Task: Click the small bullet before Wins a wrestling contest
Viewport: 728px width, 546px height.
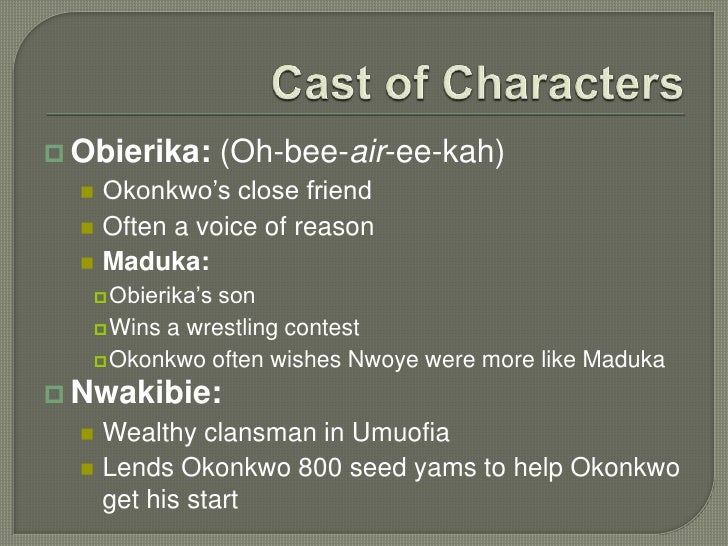Action: pos(100,329)
